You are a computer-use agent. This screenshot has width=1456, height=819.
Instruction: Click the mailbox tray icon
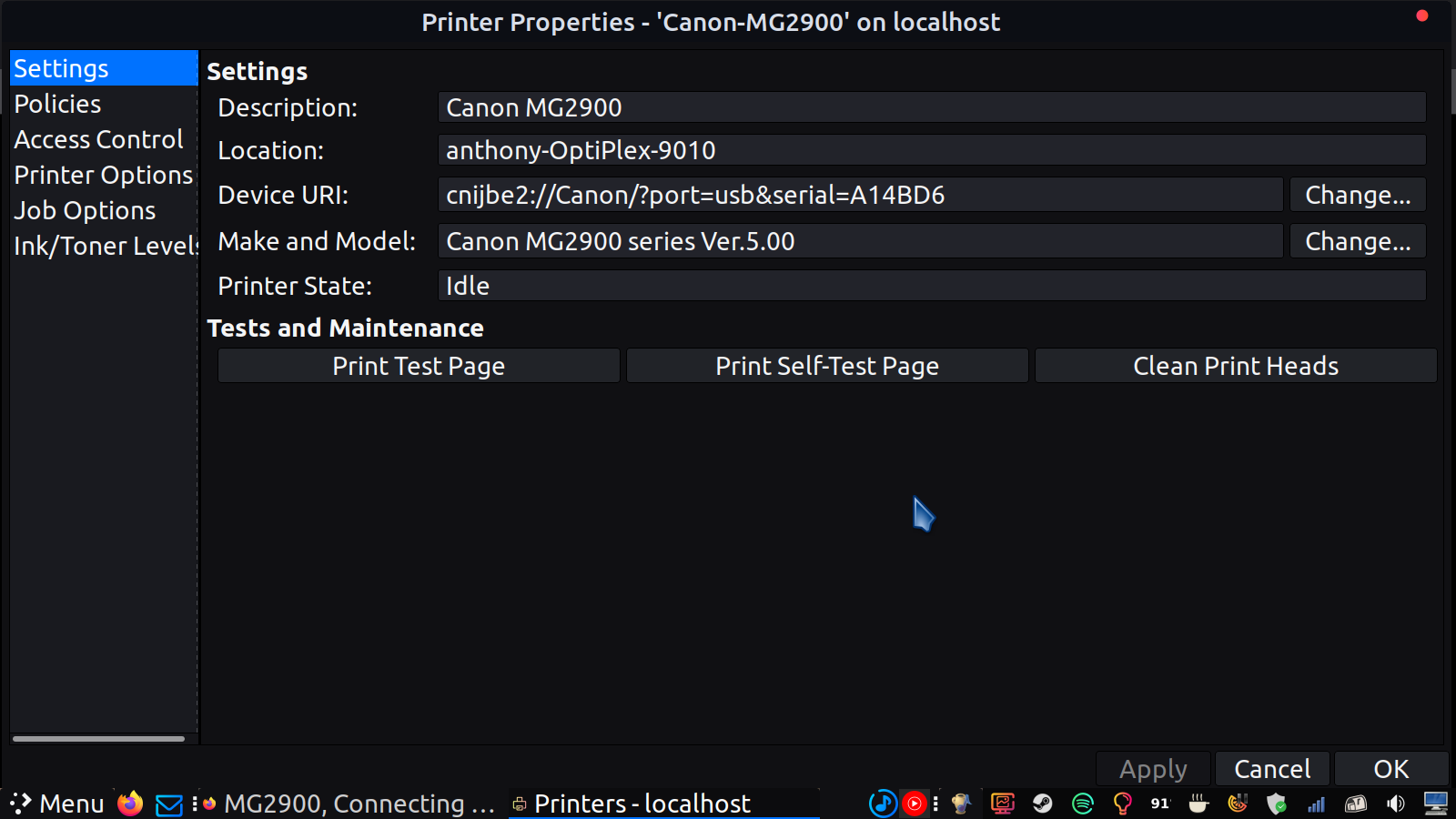coord(1356,804)
